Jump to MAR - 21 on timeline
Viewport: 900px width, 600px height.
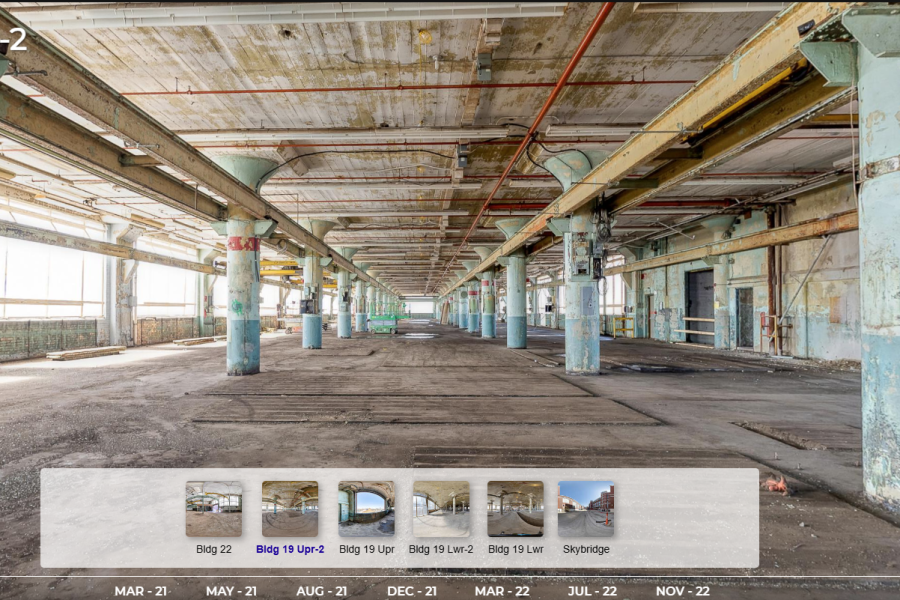[x=141, y=591]
